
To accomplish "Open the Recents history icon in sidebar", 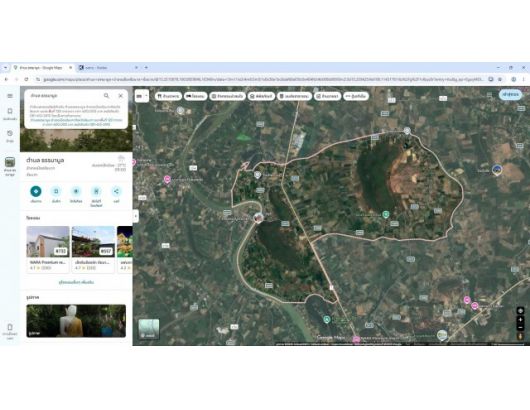I will [10, 133].
